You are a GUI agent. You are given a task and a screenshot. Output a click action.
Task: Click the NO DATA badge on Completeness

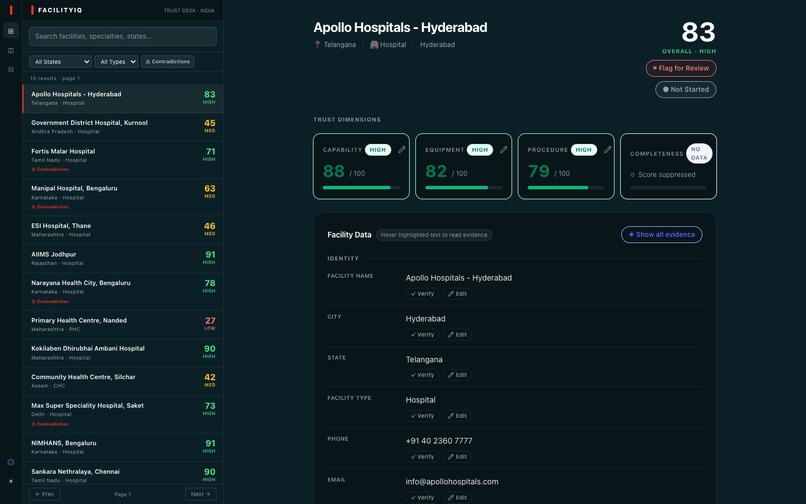tap(699, 153)
